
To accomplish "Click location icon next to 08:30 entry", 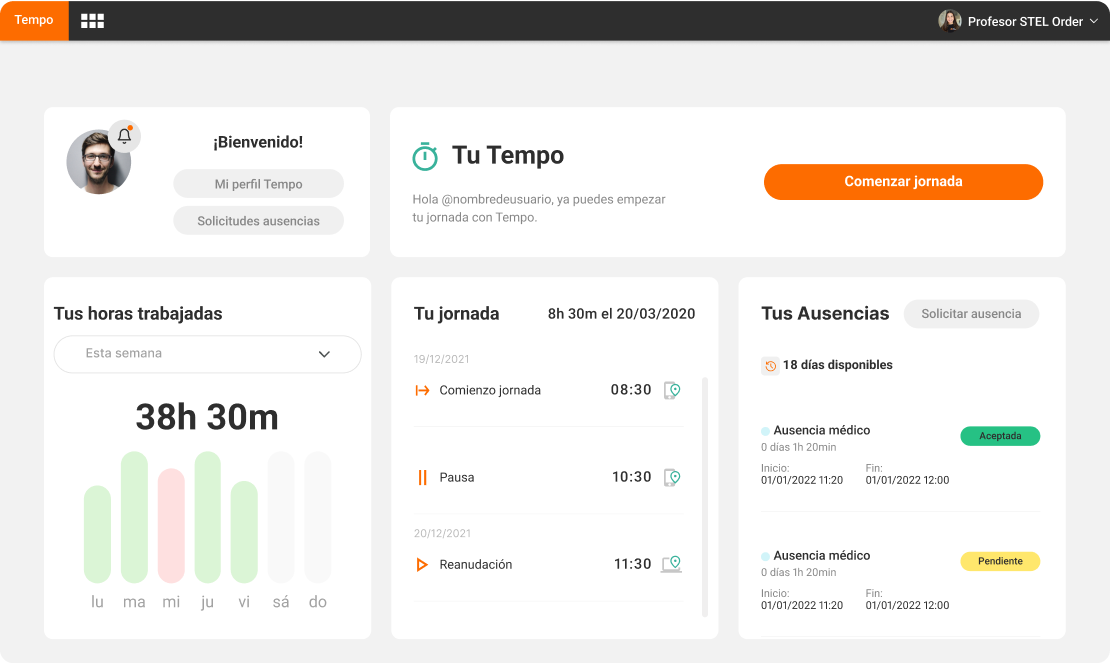I will pos(672,390).
